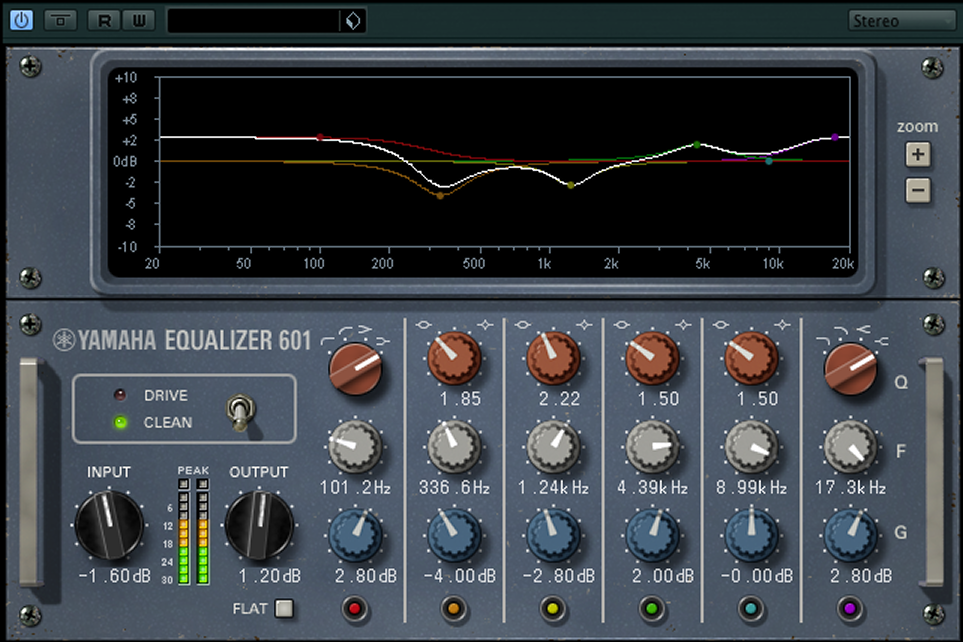The height and width of the screenshot is (642, 963).
Task: Click the gain knob of the 17.3kHz band
Action: pyautogui.click(x=851, y=535)
